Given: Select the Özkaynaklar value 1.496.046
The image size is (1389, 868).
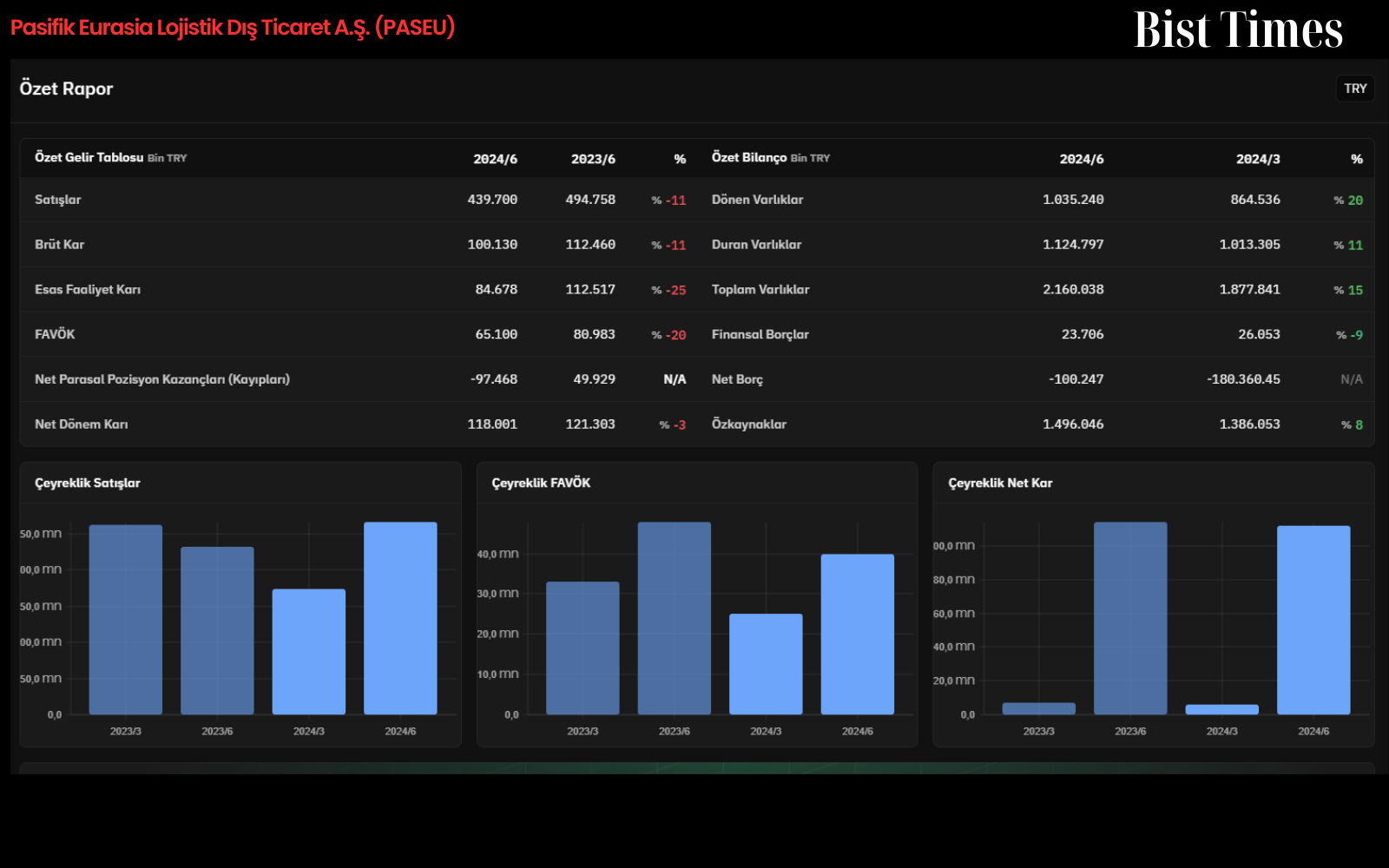Looking at the screenshot, I should click(x=1073, y=424).
